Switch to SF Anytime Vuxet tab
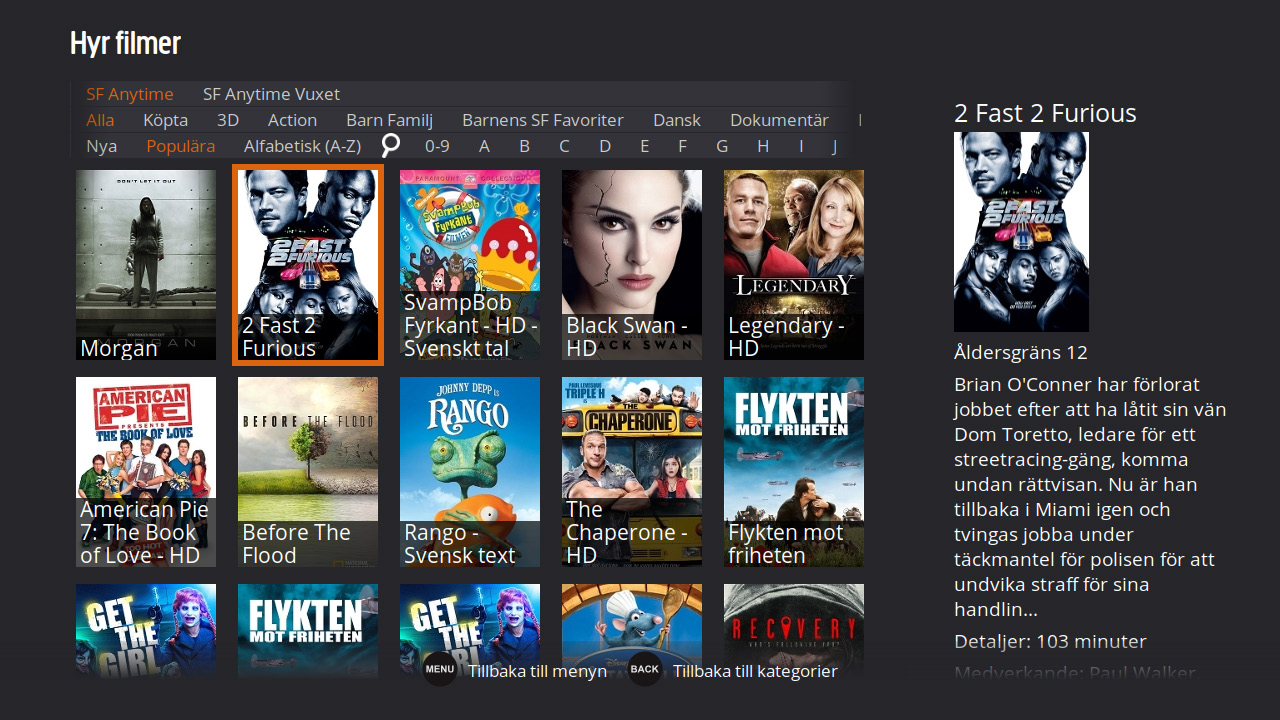The image size is (1280, 720). click(271, 94)
